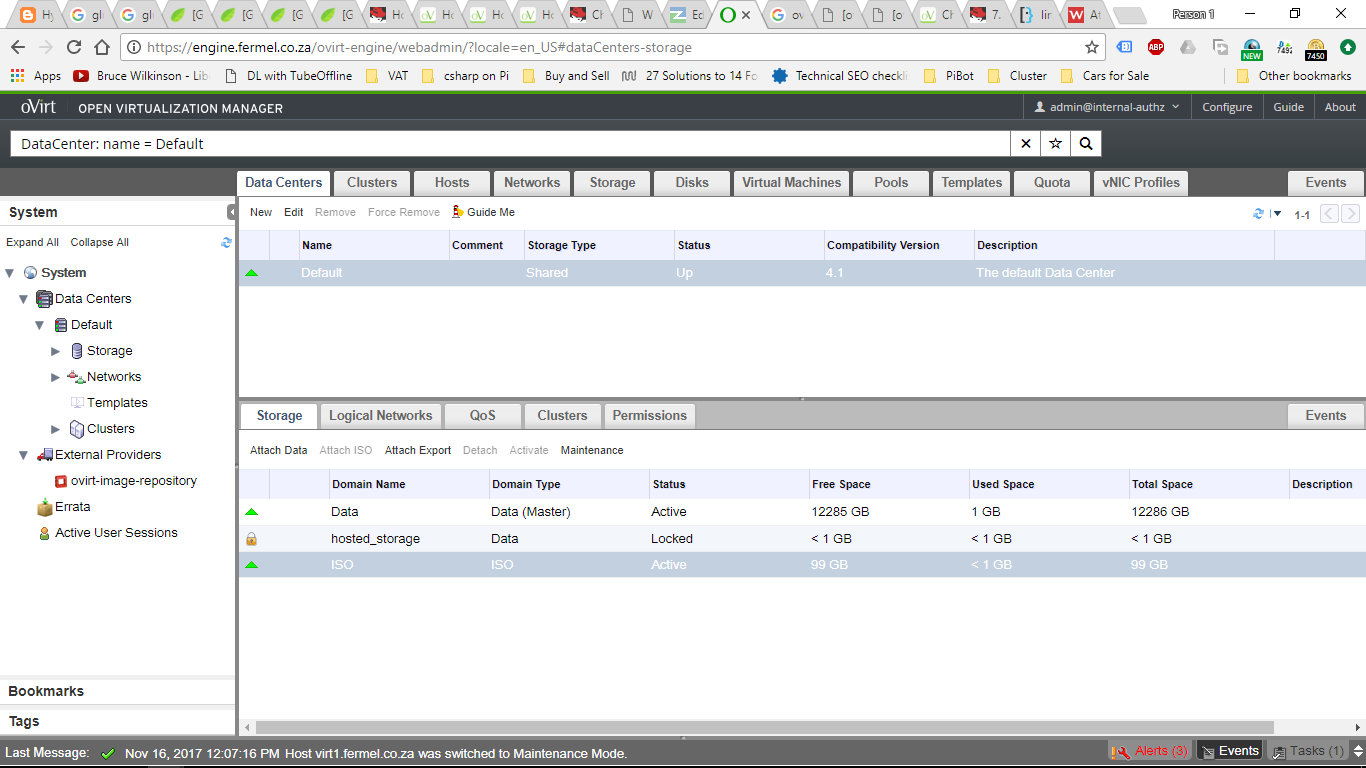The width and height of the screenshot is (1366, 768).
Task: Click the Attach Export button
Action: point(418,450)
